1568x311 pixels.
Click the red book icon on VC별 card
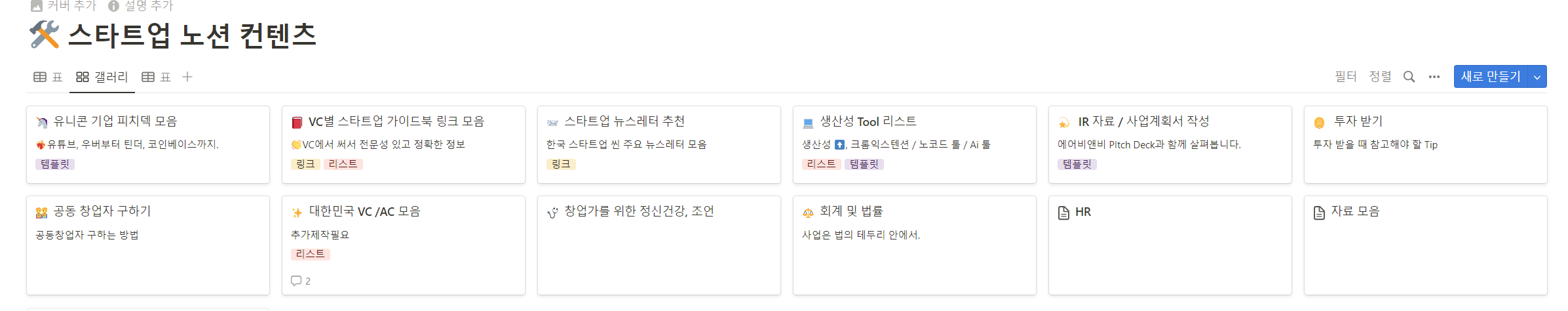click(297, 122)
